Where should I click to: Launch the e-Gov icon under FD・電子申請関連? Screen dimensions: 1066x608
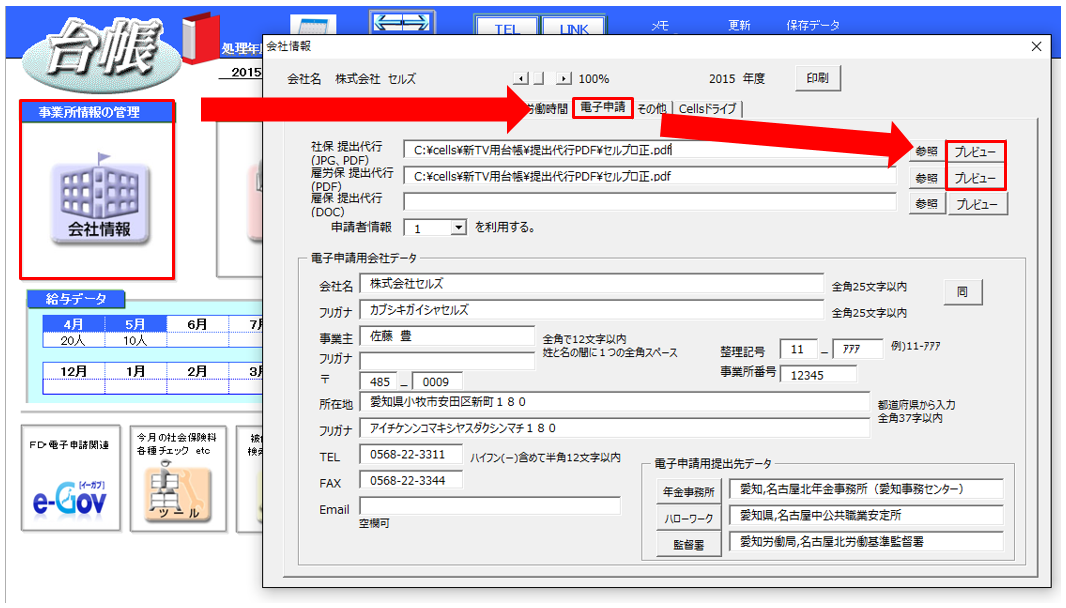click(70, 502)
